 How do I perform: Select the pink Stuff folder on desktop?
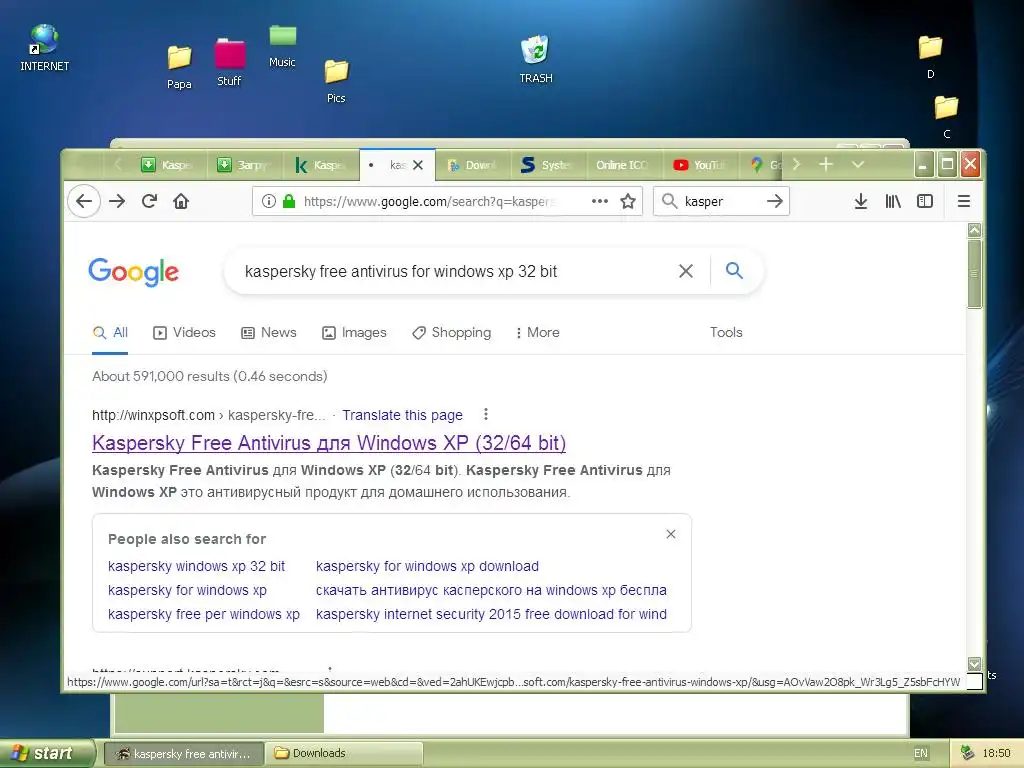(229, 62)
